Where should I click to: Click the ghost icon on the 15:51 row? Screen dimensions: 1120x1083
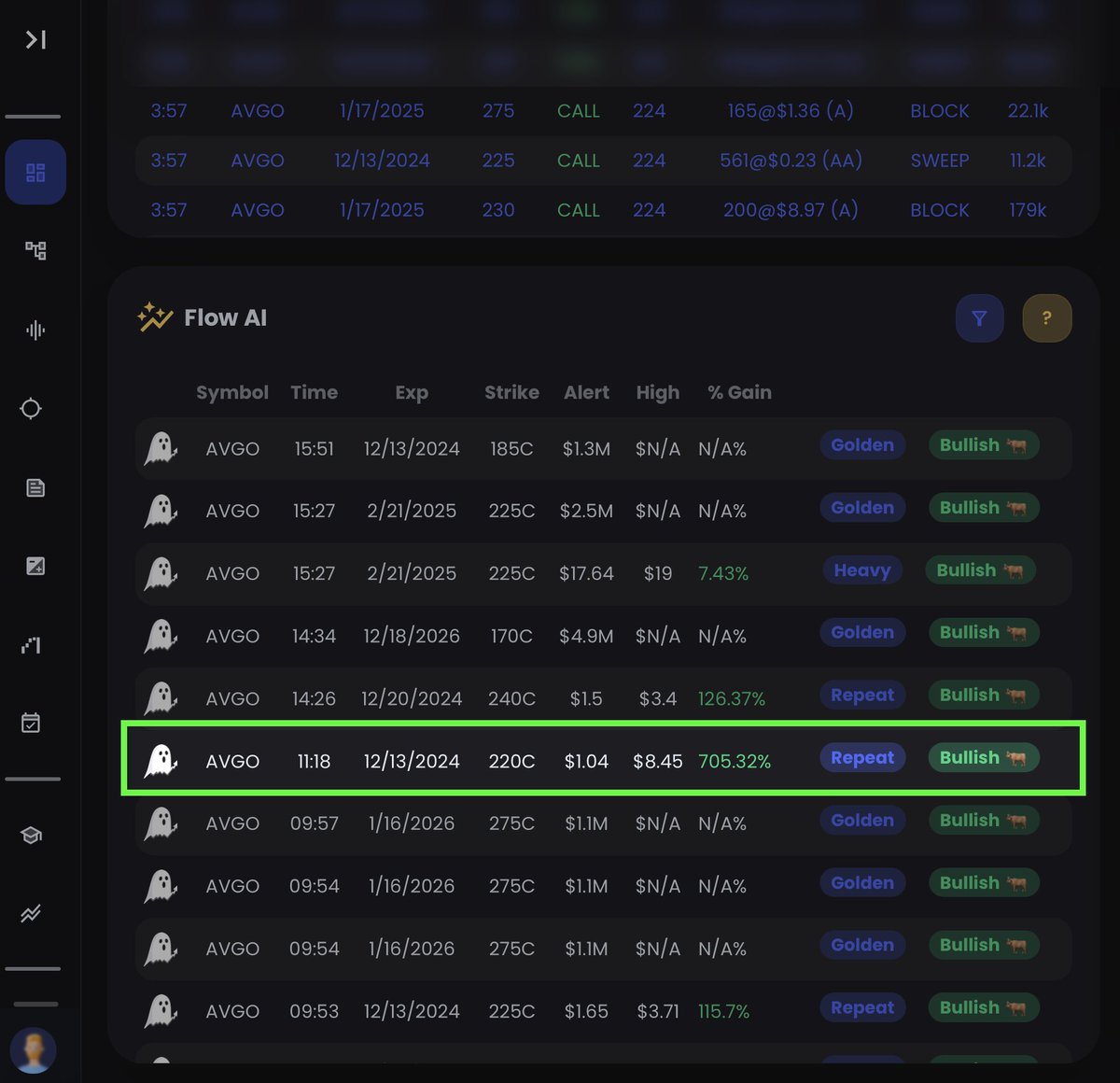[x=161, y=448]
